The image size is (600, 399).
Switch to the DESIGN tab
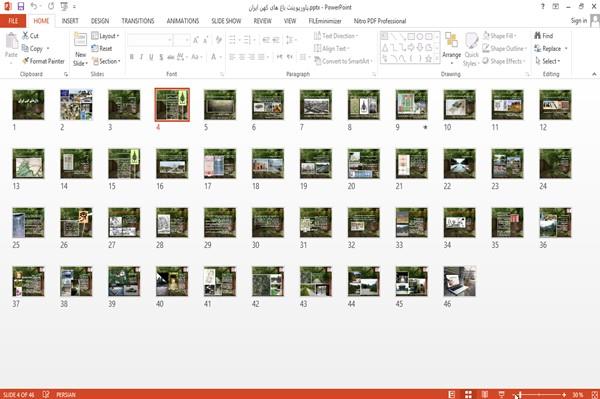pyautogui.click(x=100, y=21)
